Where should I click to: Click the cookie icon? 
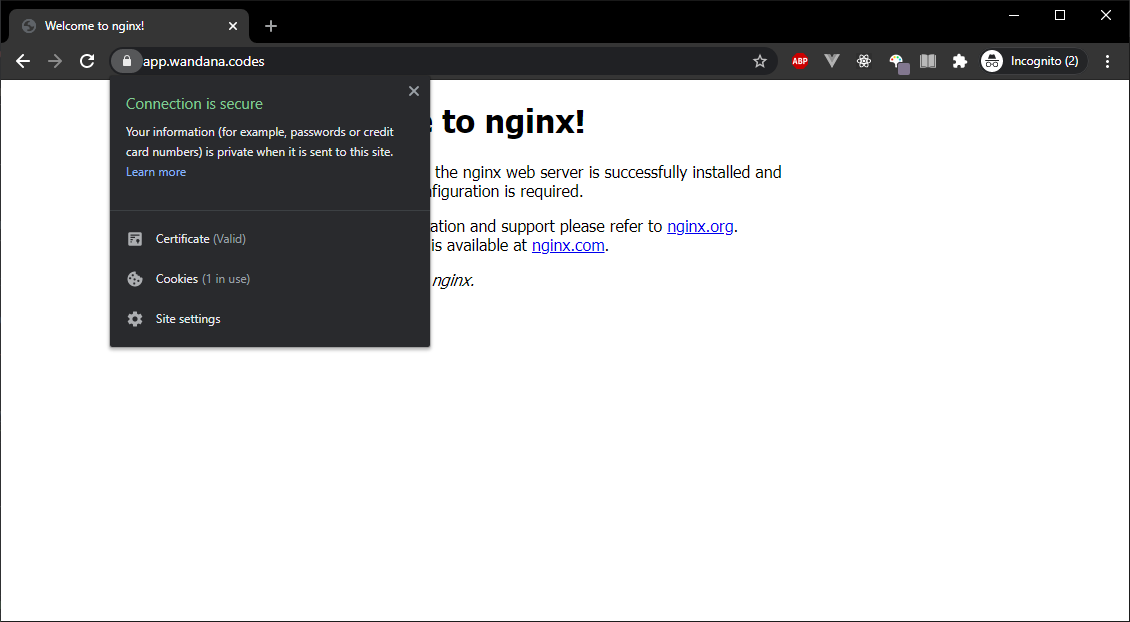pyautogui.click(x=135, y=279)
